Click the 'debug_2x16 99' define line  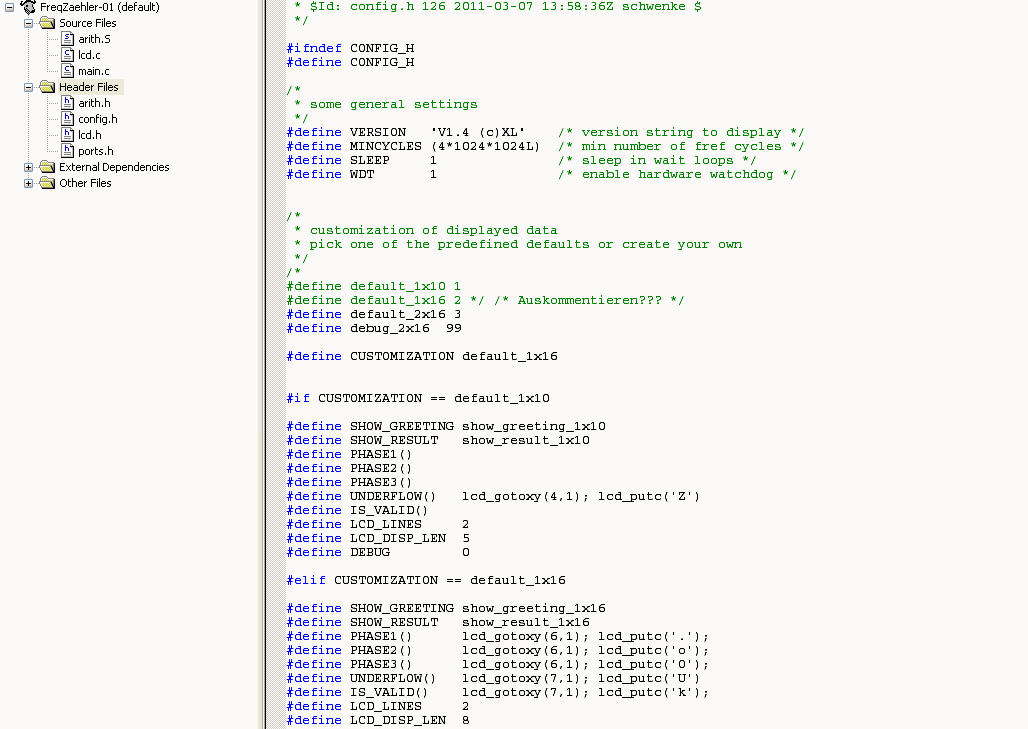374,328
